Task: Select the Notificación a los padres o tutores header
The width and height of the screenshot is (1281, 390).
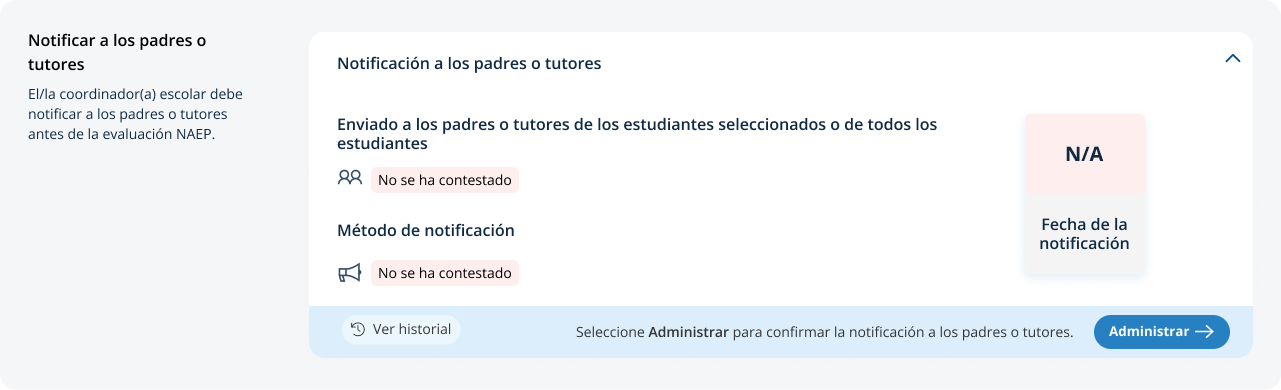Action: pos(469,63)
